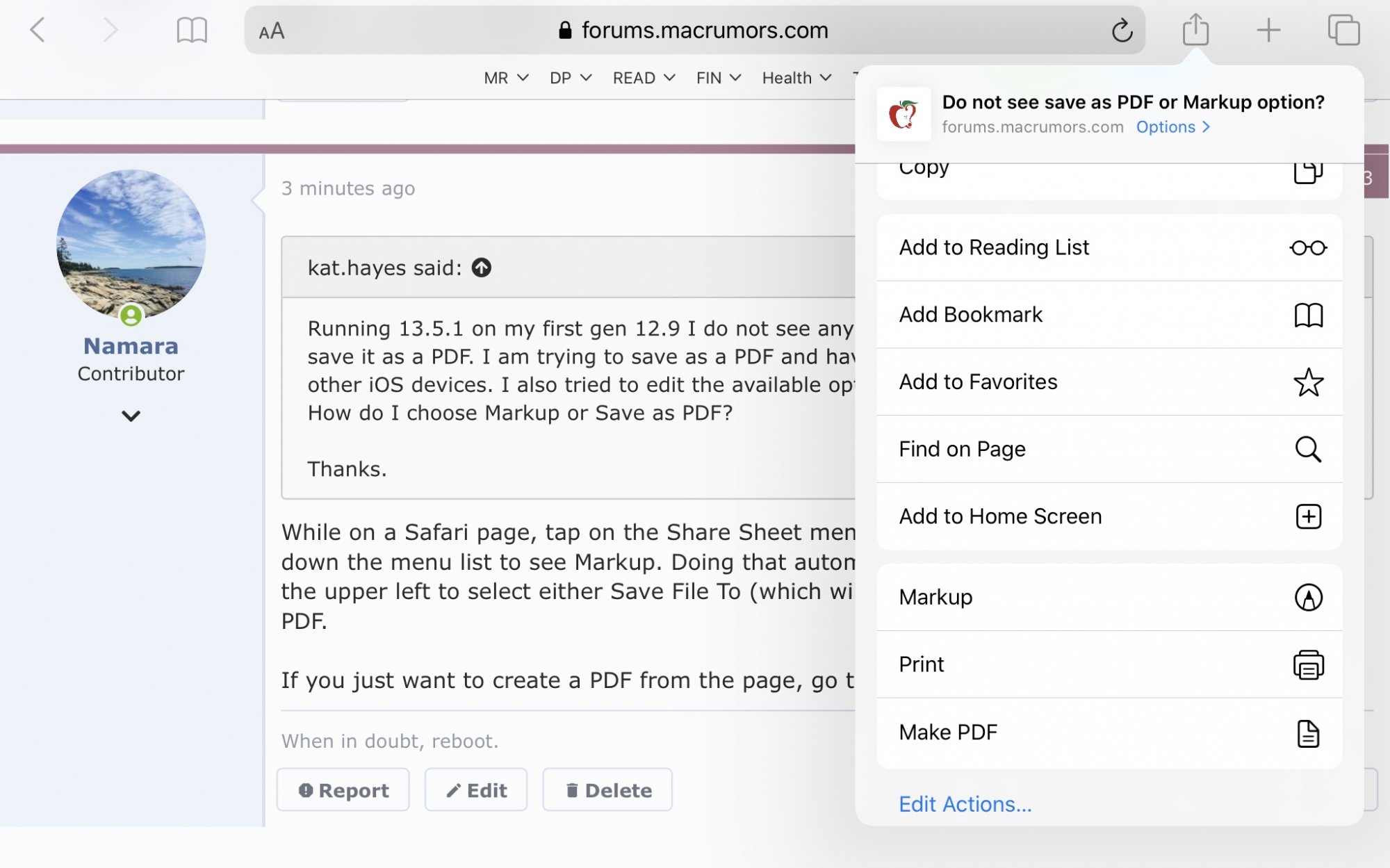This screenshot has width=1390, height=868.
Task: Tap the Share icon in toolbar
Action: [1195, 30]
